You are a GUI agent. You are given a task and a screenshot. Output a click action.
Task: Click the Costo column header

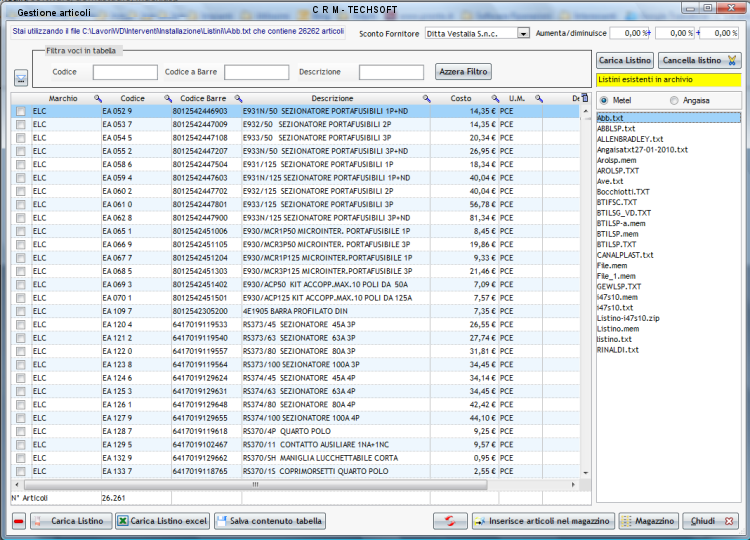tap(461, 99)
